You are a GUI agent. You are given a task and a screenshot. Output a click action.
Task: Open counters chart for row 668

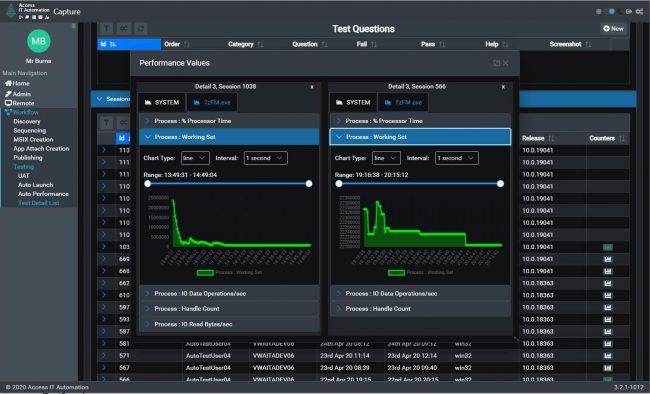(x=607, y=271)
